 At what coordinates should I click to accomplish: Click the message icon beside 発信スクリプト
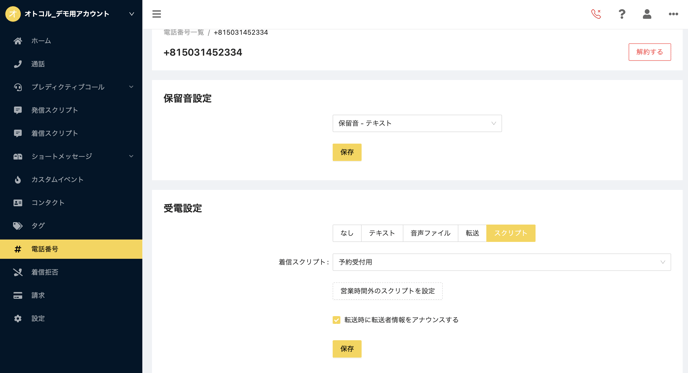click(x=18, y=110)
